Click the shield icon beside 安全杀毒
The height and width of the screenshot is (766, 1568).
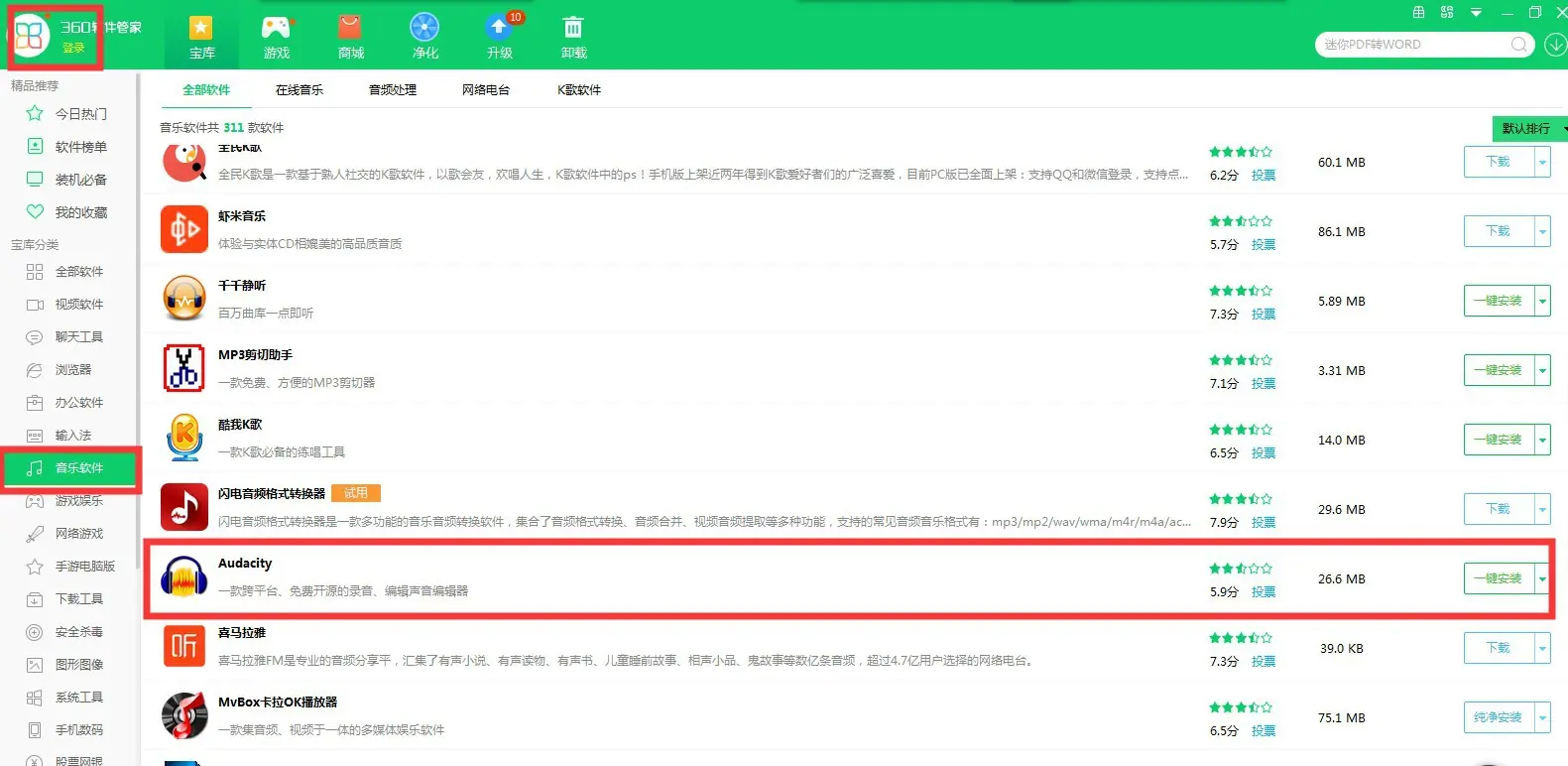pos(35,631)
